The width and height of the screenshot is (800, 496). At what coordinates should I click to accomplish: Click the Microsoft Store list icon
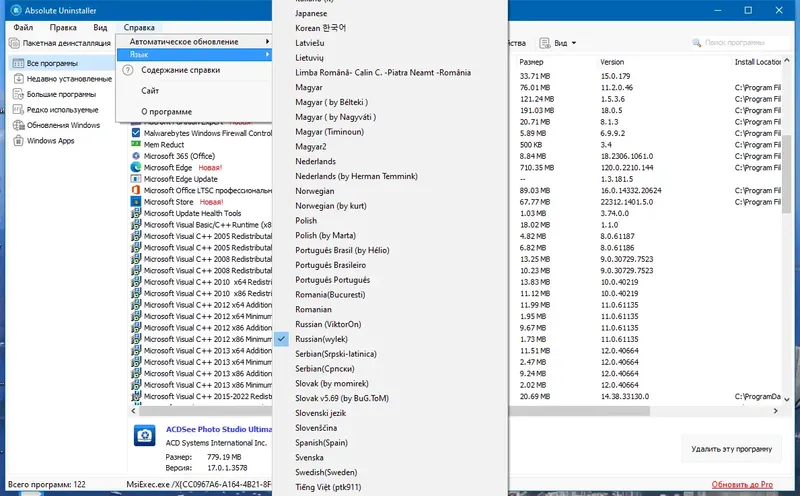click(x=136, y=202)
